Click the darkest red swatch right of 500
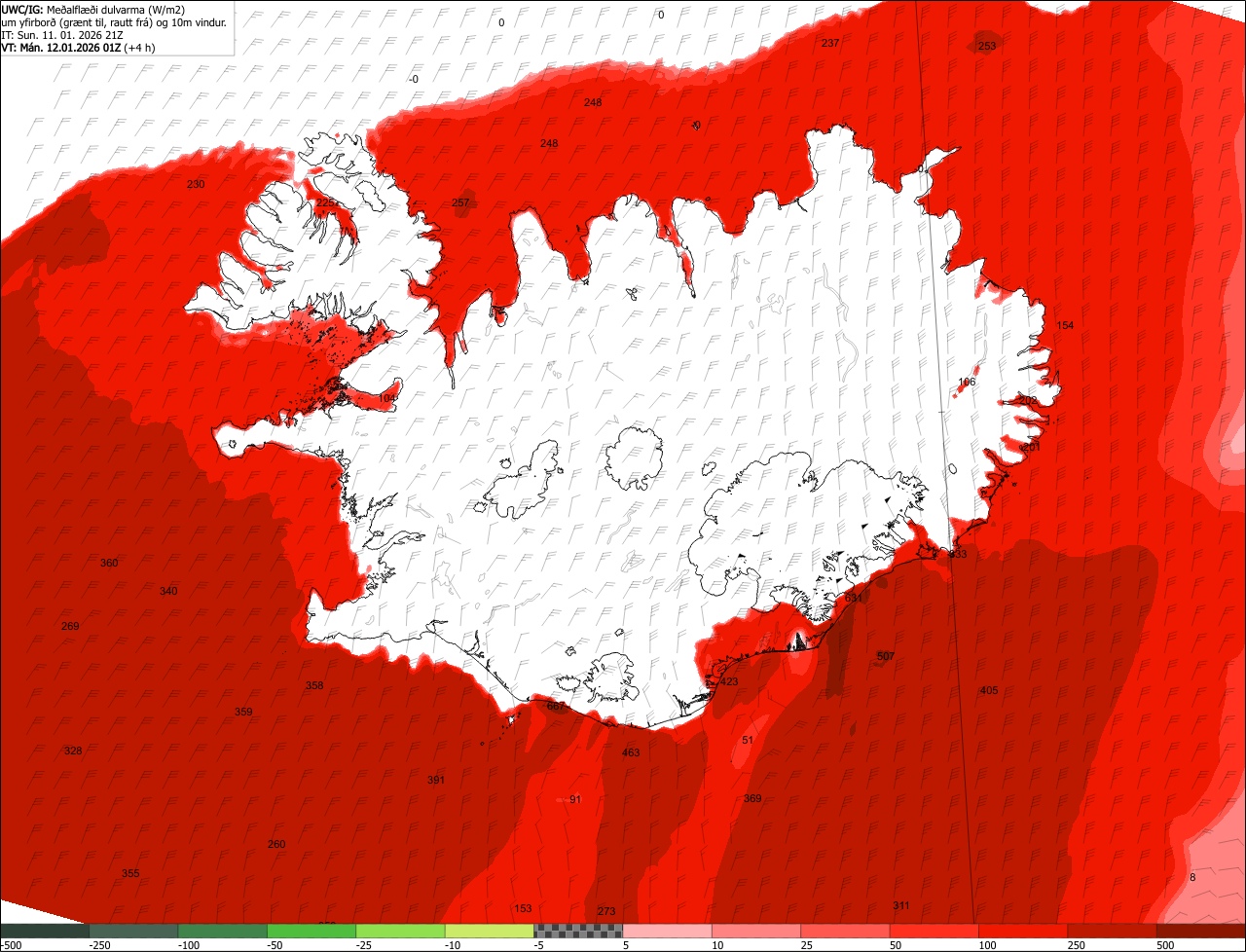Viewport: 1246px width, 952px height. [1201, 932]
